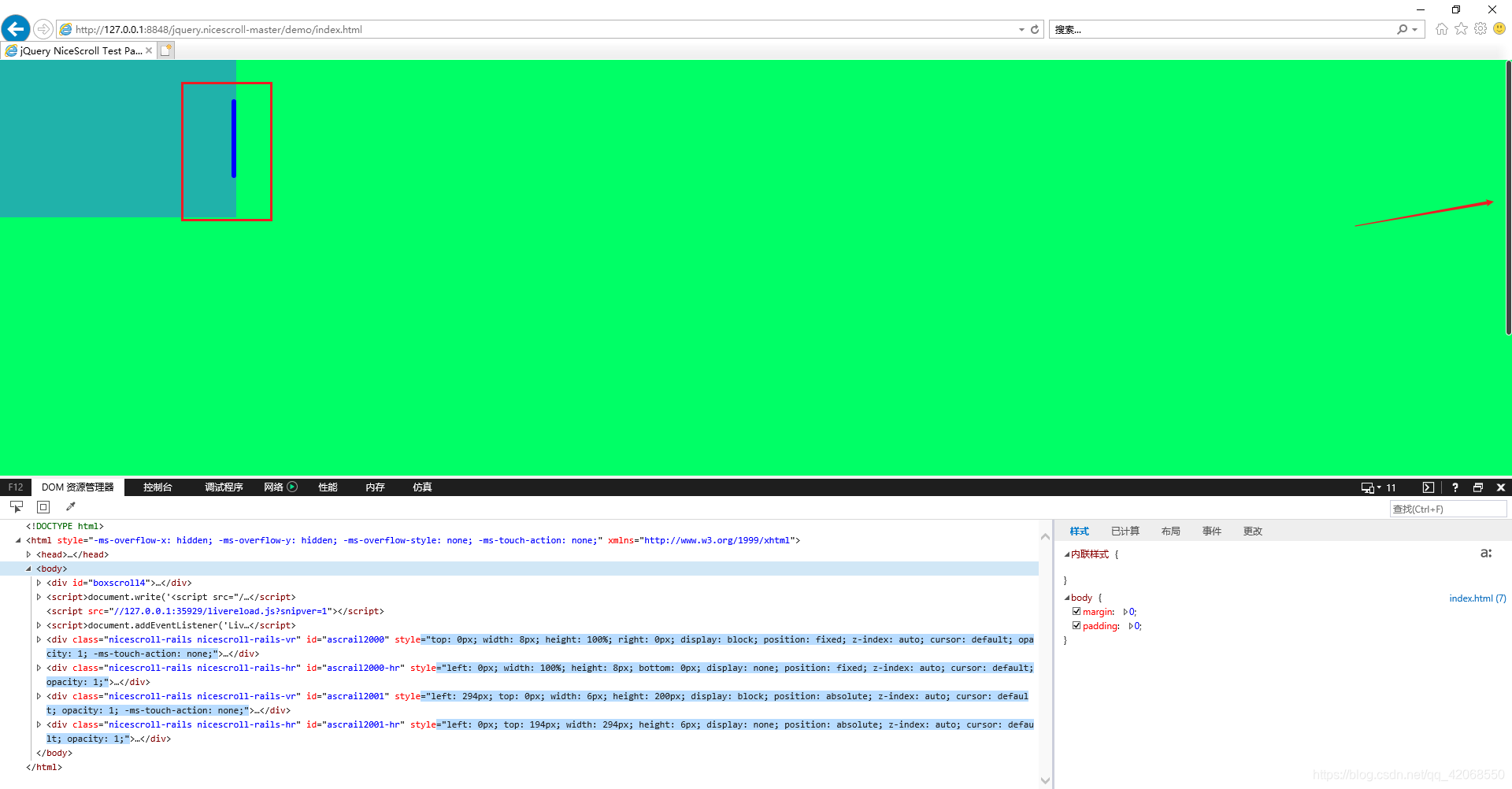This screenshot has height=789, width=1512.
Task: Select the livereload.js script line
Action: (215, 611)
